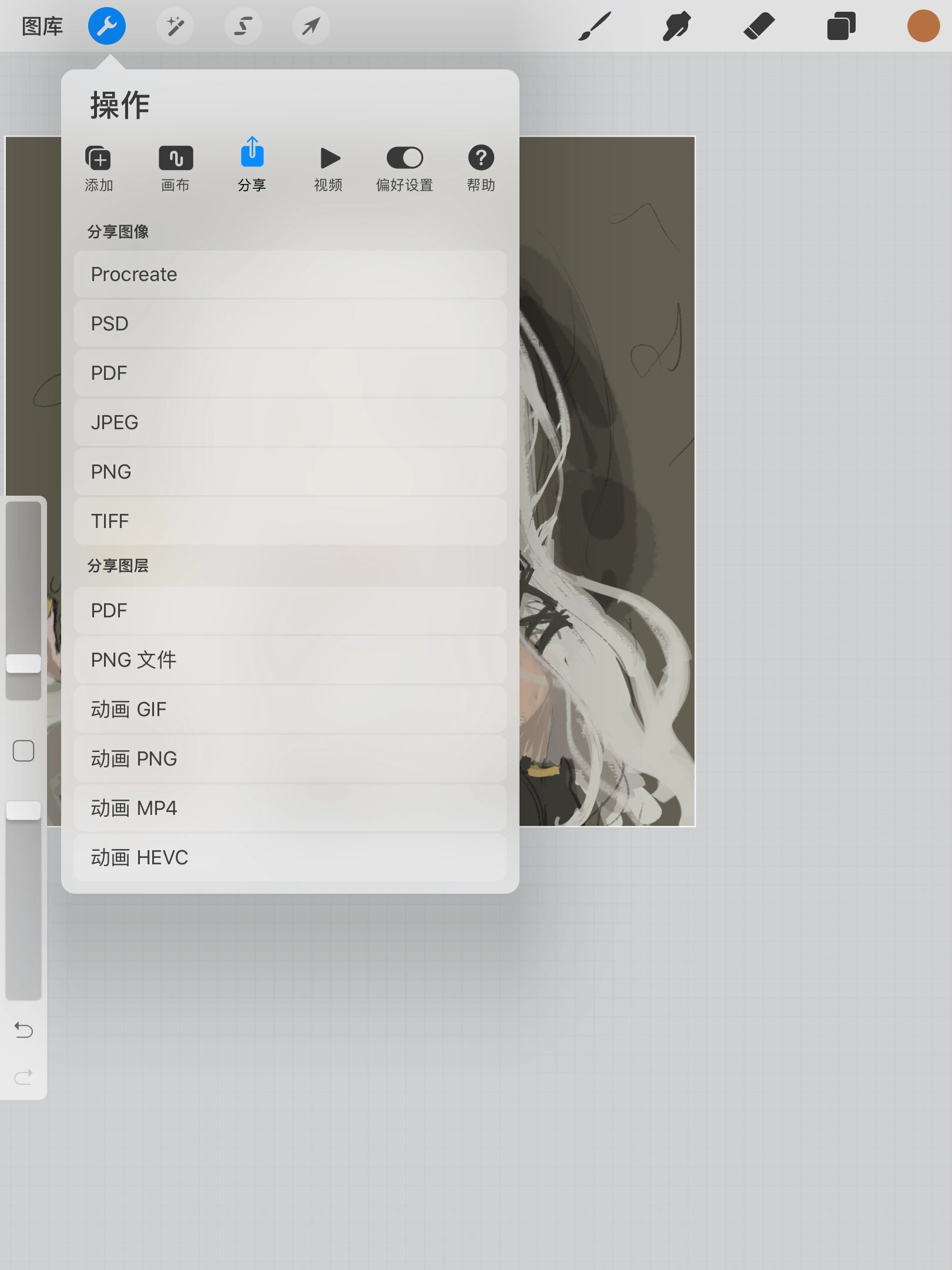The image size is (952, 1270).
Task: Select the Eraser tool
Action: [x=759, y=26]
